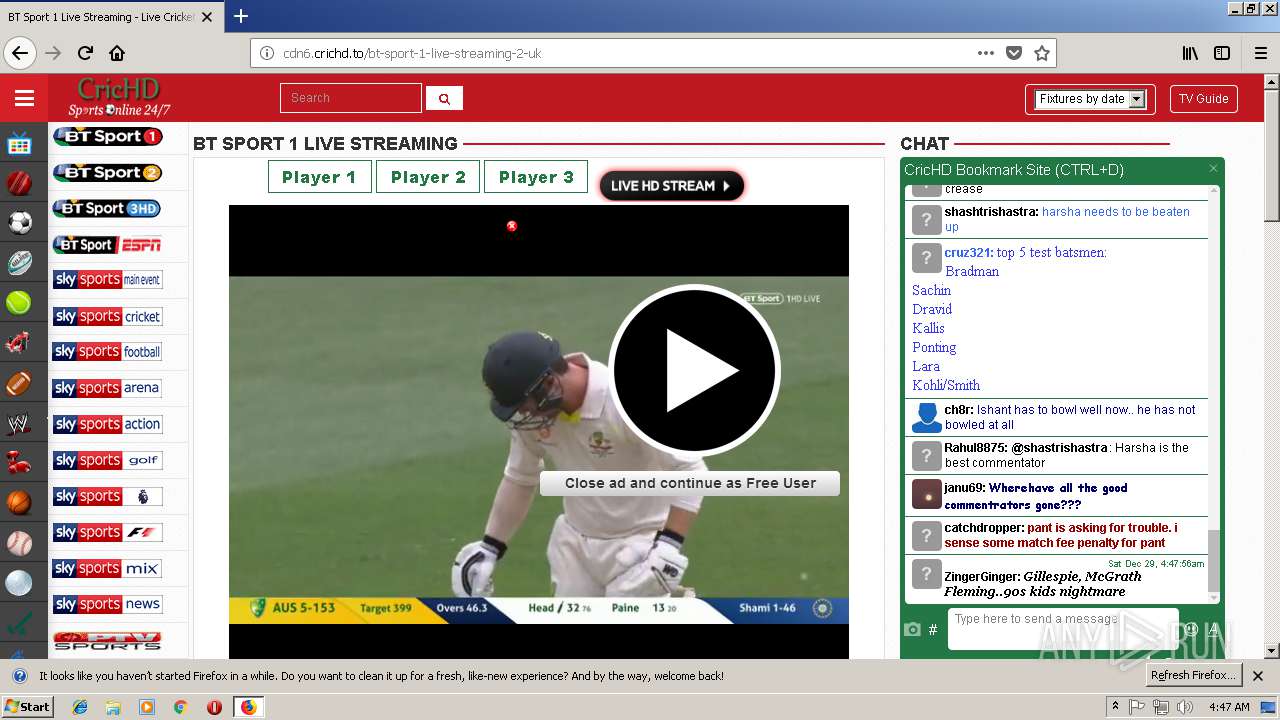Click the LIVE HD STREAM button
1280x720 pixels.
[x=671, y=185]
